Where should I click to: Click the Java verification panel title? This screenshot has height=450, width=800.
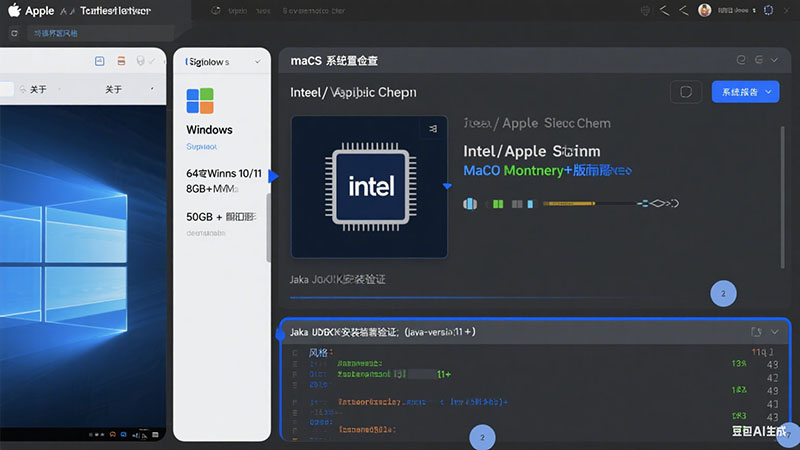383,332
